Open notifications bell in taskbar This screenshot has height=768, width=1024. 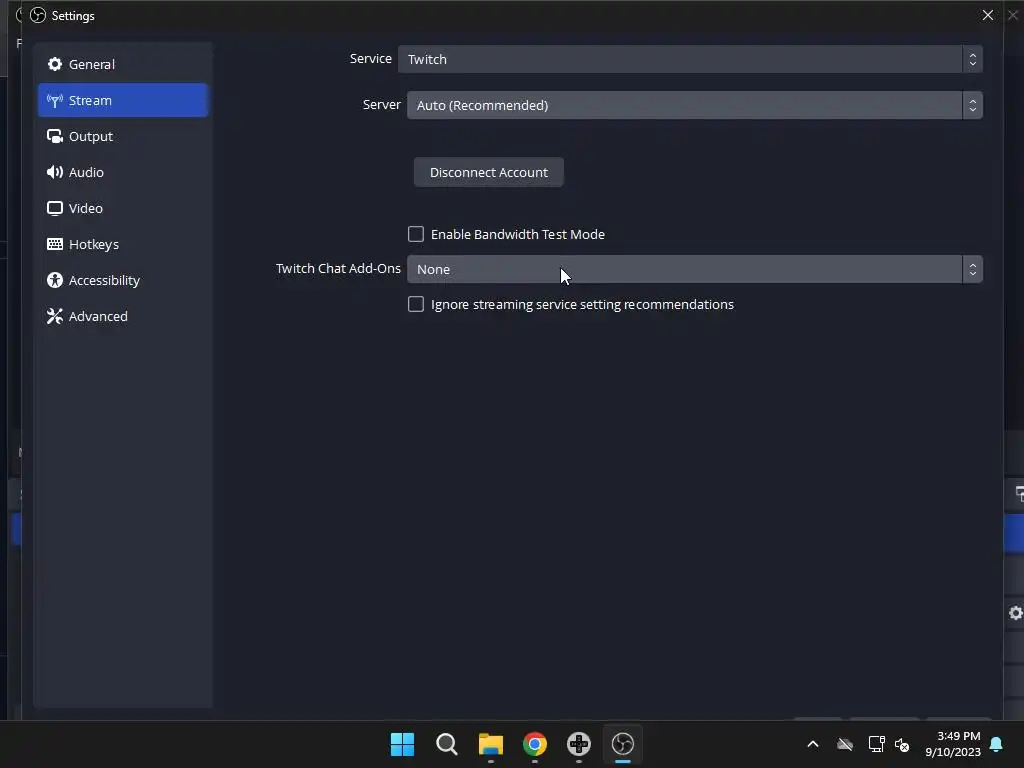(x=997, y=744)
